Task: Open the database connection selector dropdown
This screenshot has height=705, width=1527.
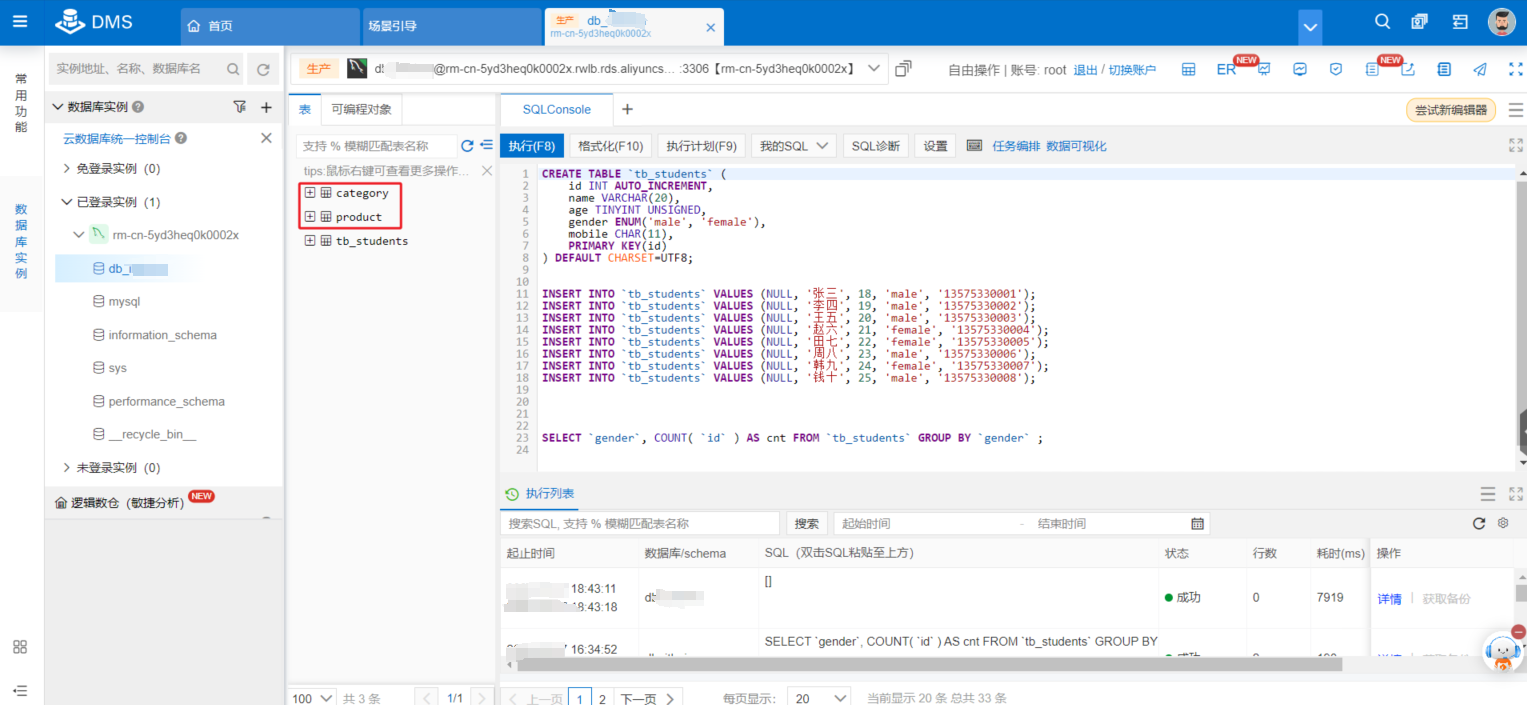Action: (x=874, y=68)
